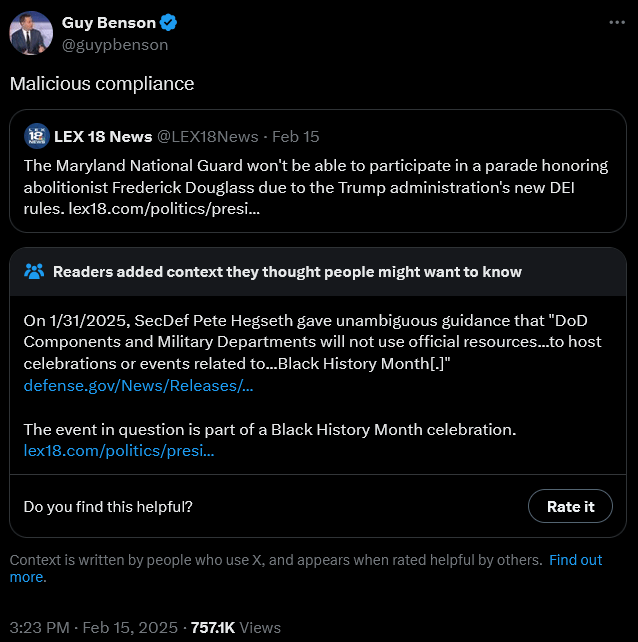Click the Do you find this helpful prompt
Image resolution: width=638 pixels, height=642 pixels.
pyautogui.click(x=108, y=506)
